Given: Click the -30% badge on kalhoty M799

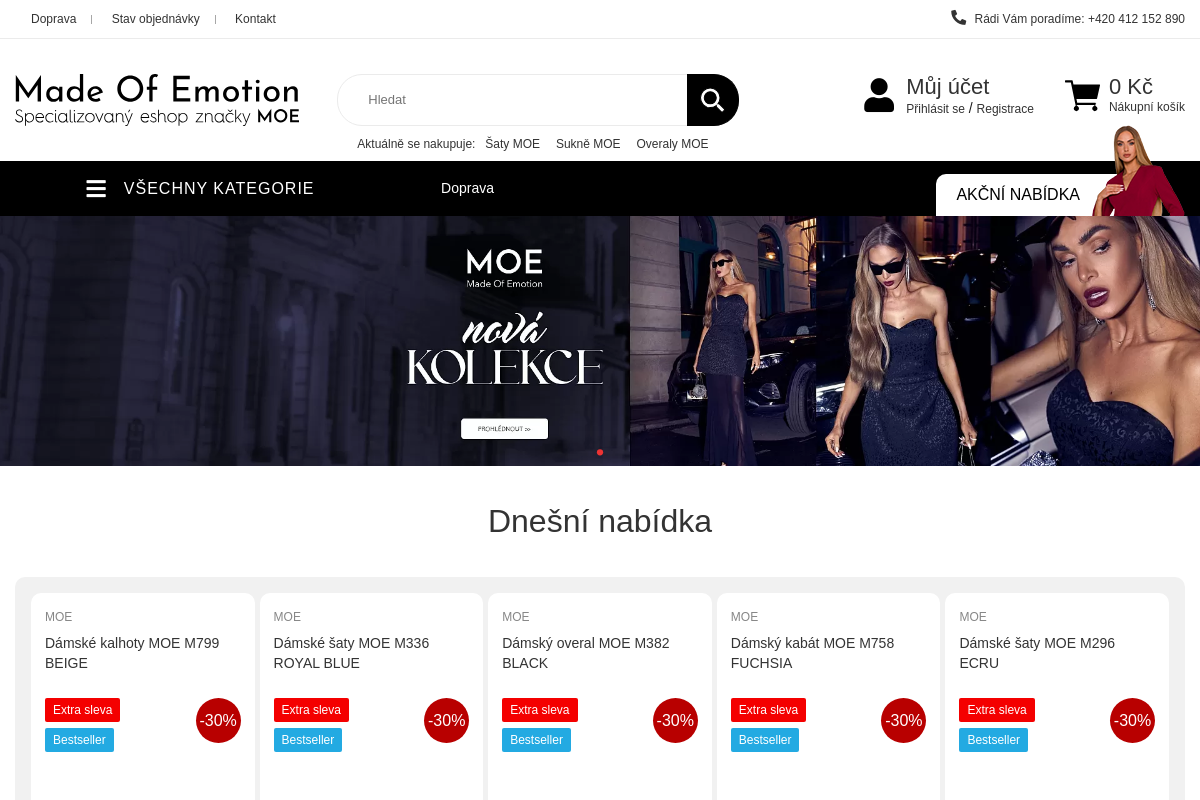Looking at the screenshot, I should point(218,720).
